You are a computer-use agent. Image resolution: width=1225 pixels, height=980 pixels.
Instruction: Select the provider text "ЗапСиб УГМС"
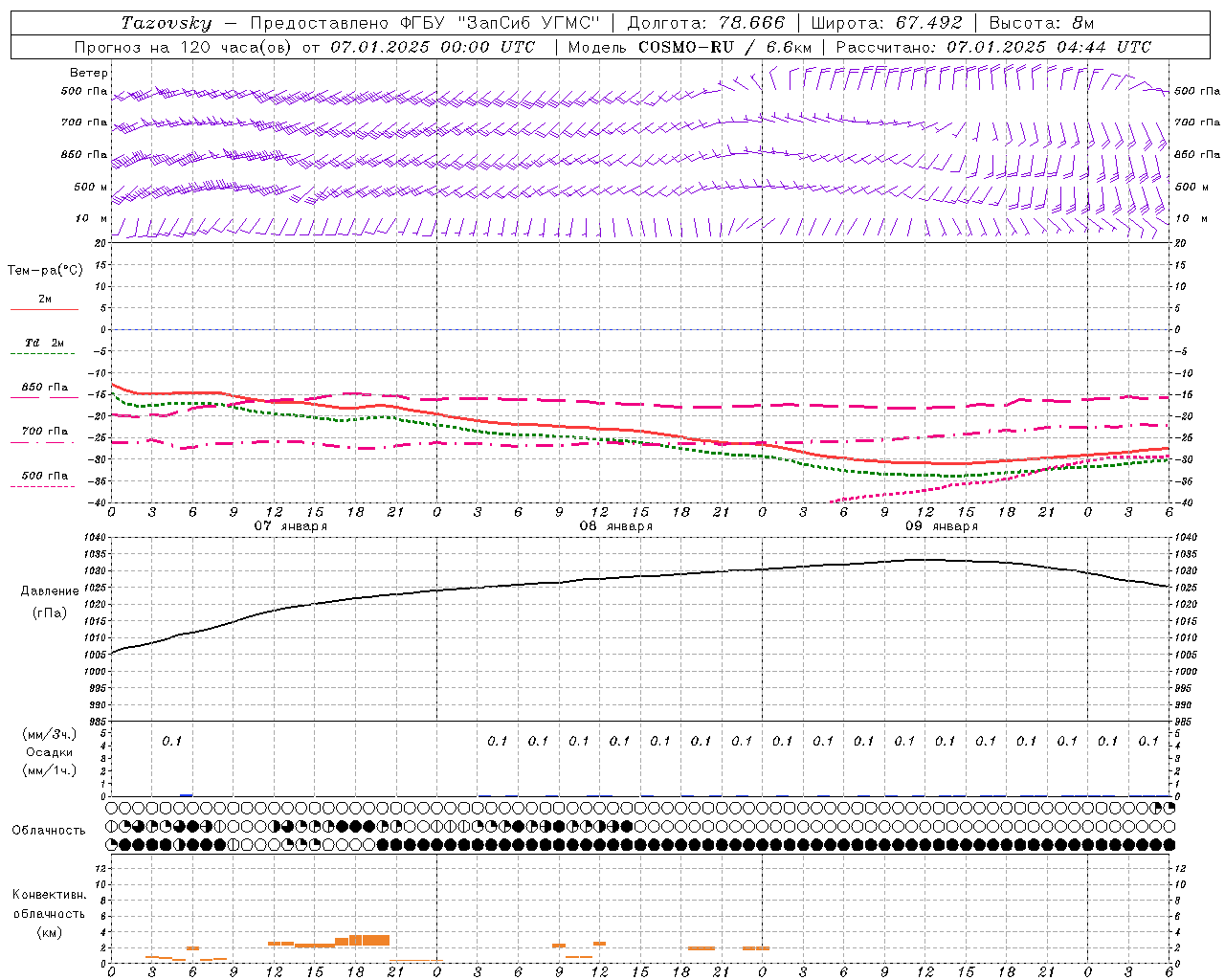click(527, 23)
